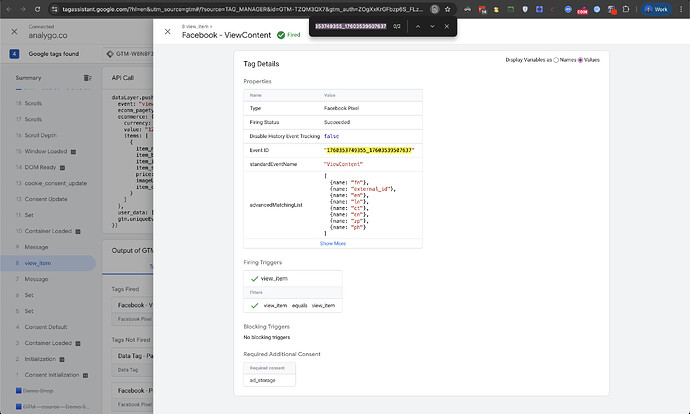690x414 pixels.
Task: Click false for Disable History Event Tracking
Action: [331, 136]
